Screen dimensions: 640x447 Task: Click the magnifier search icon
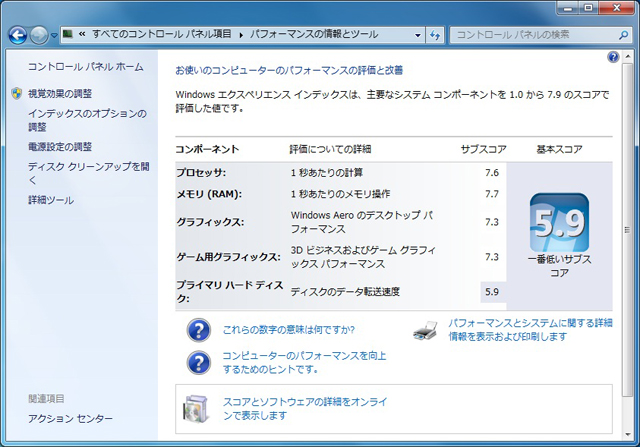point(623,35)
